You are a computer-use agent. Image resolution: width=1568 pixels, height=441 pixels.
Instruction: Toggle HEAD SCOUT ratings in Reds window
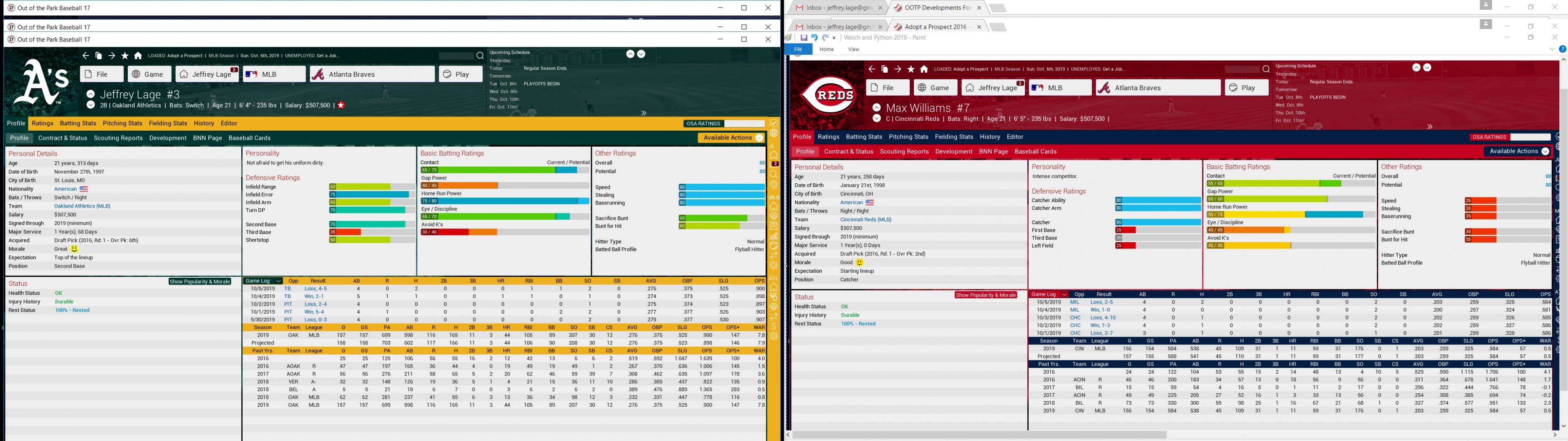click(1530, 137)
